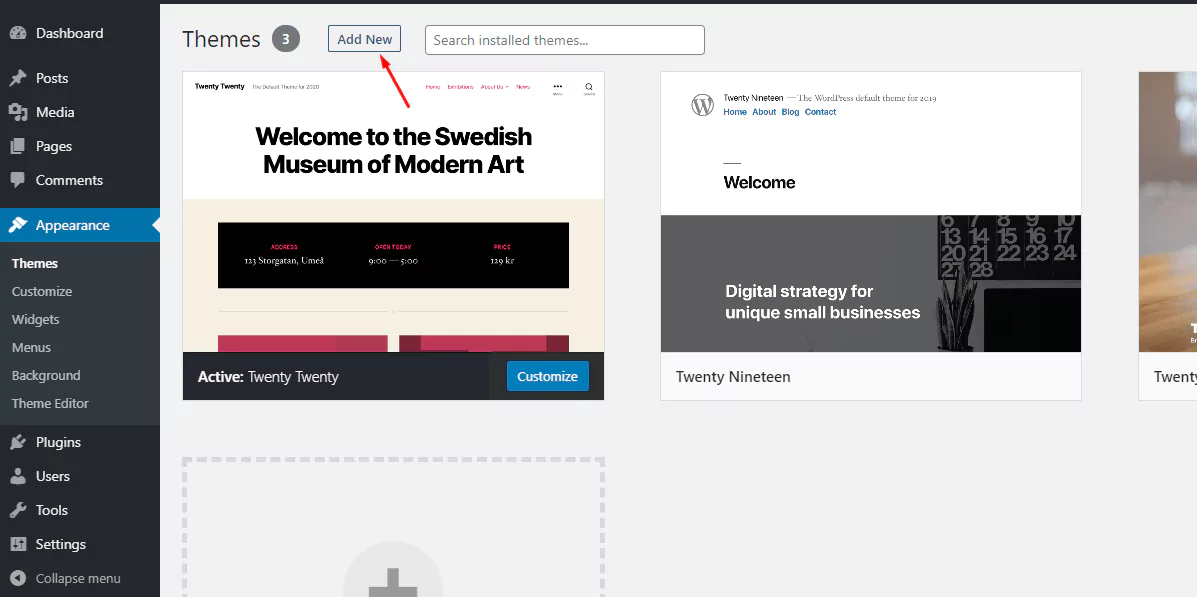The width and height of the screenshot is (1197, 597).
Task: Open the Theme Editor submenu link
Action: click(50, 404)
